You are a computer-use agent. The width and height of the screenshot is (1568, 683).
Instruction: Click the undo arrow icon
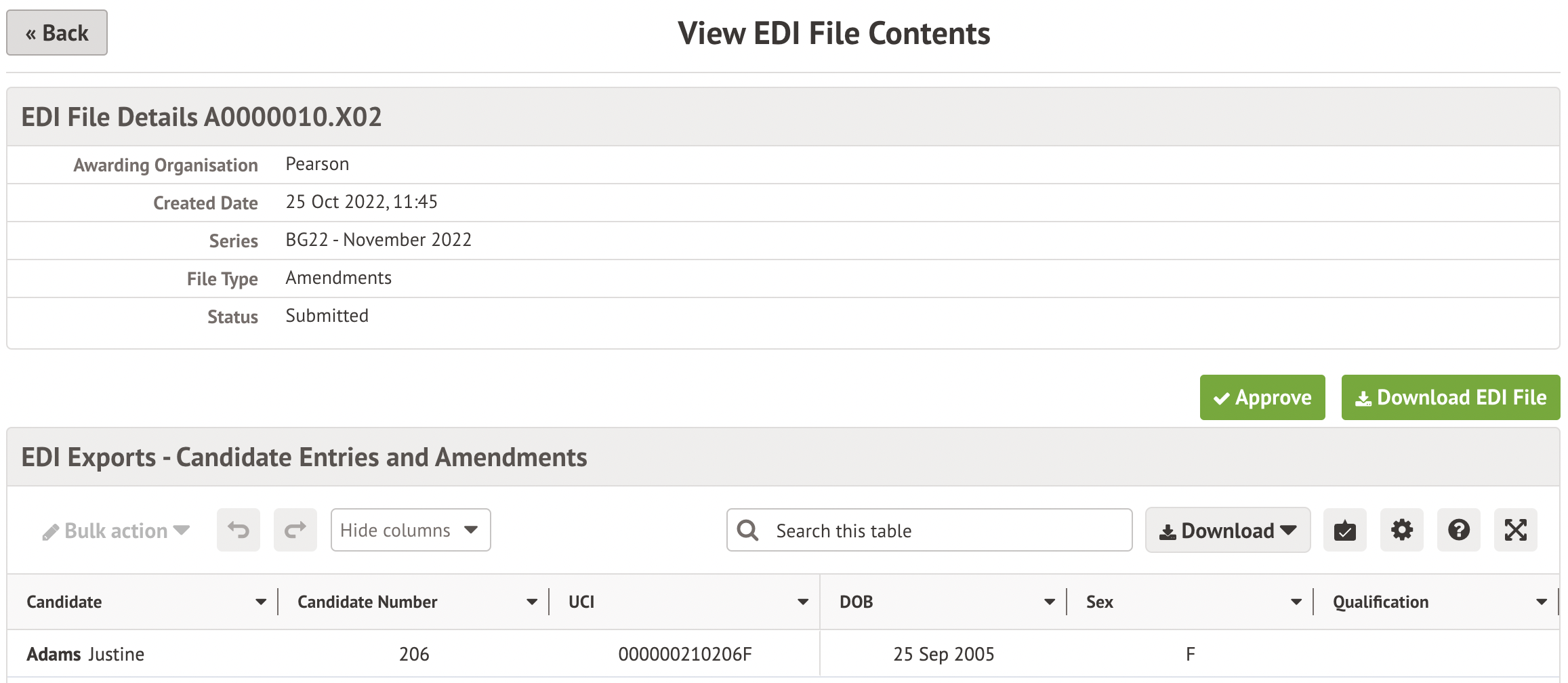coord(239,530)
